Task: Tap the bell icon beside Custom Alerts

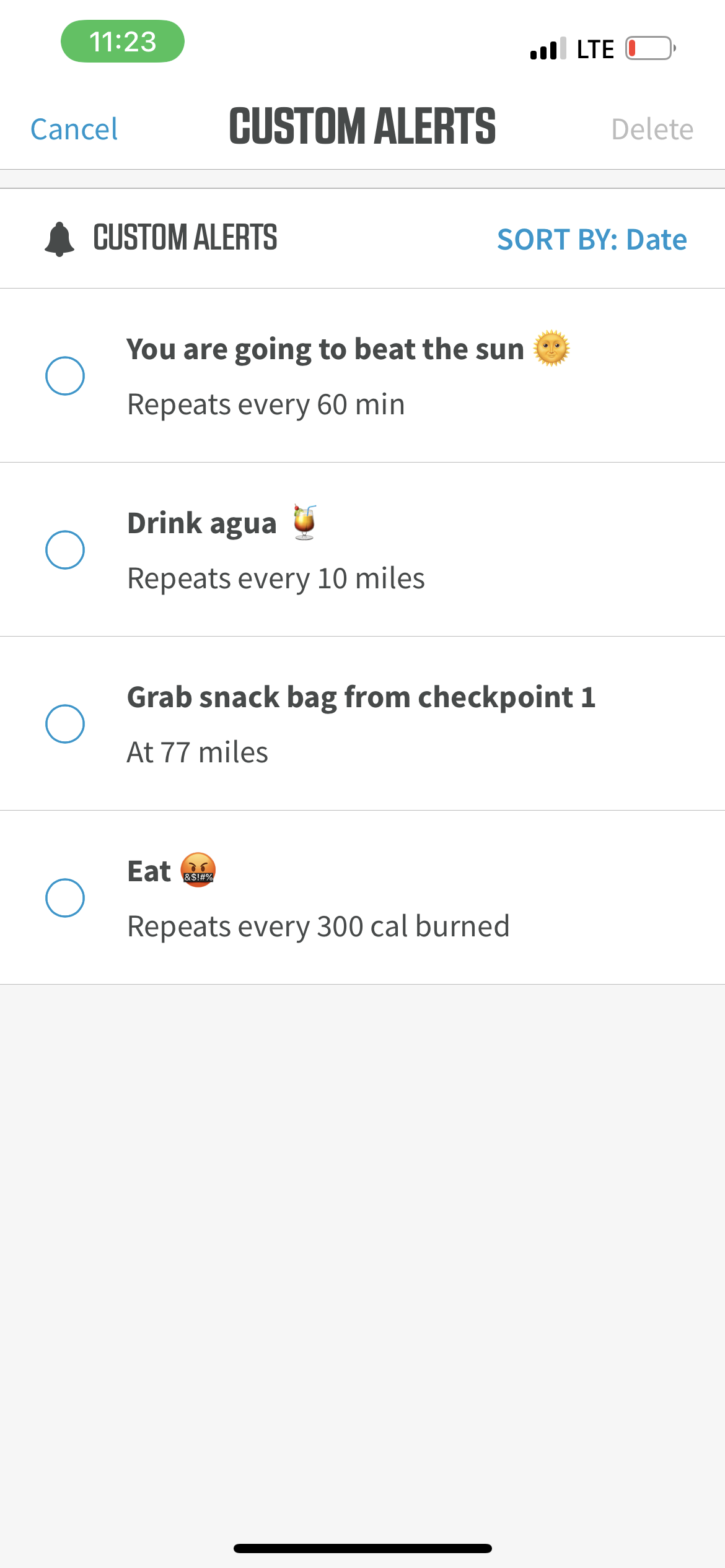Action: click(59, 239)
